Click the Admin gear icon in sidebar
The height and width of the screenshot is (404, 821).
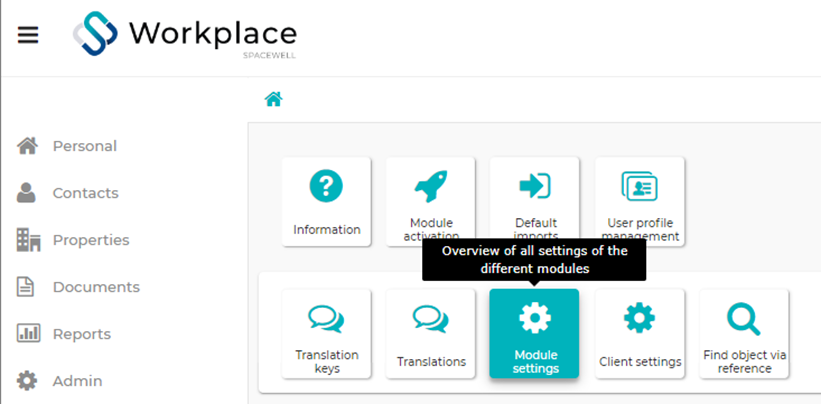click(27, 380)
